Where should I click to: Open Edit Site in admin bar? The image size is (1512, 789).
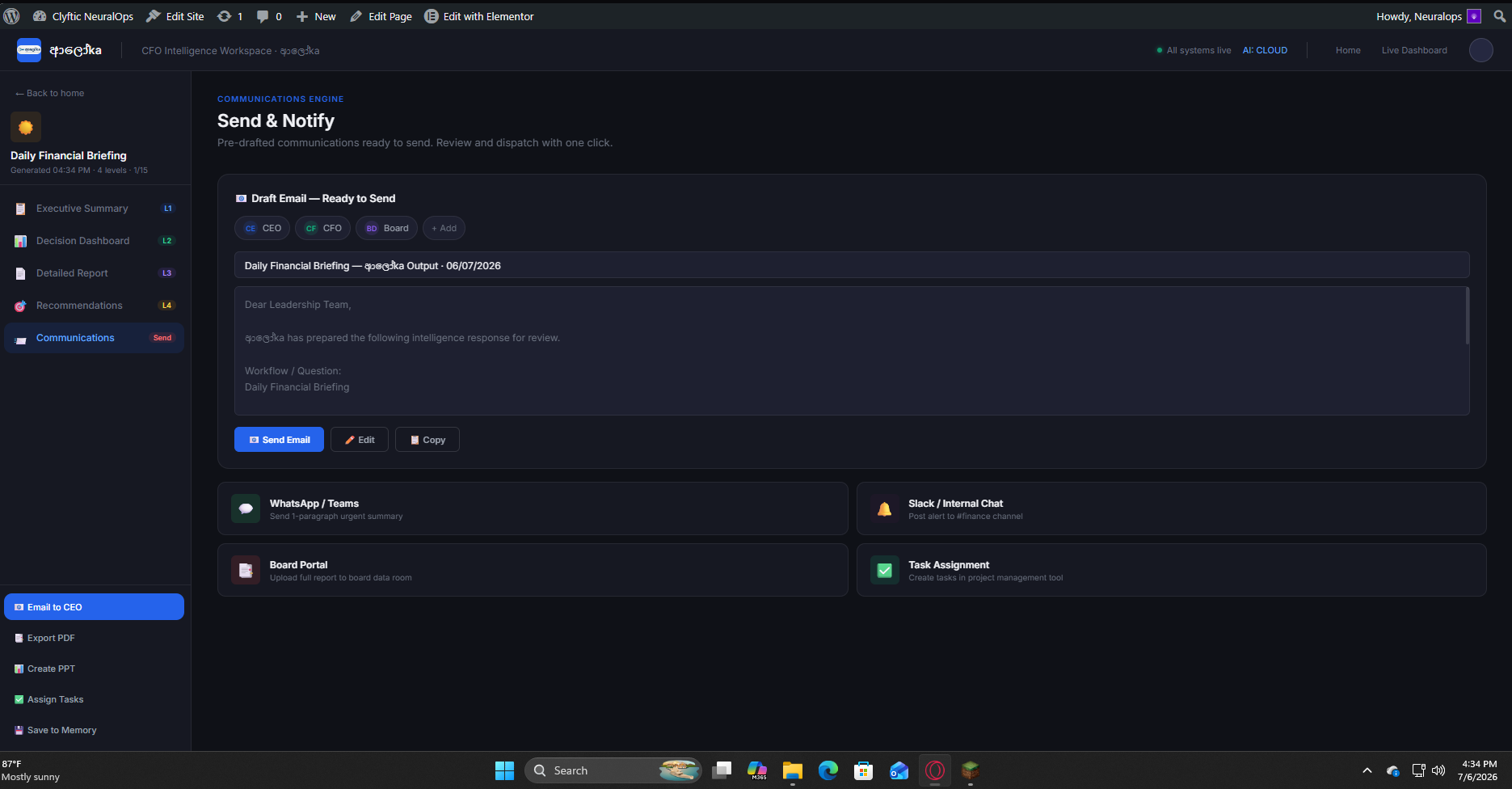tap(175, 16)
